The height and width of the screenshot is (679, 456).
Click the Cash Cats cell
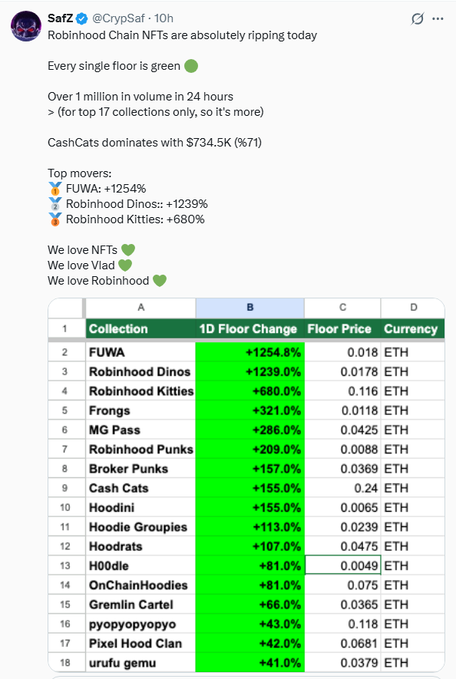click(141, 488)
